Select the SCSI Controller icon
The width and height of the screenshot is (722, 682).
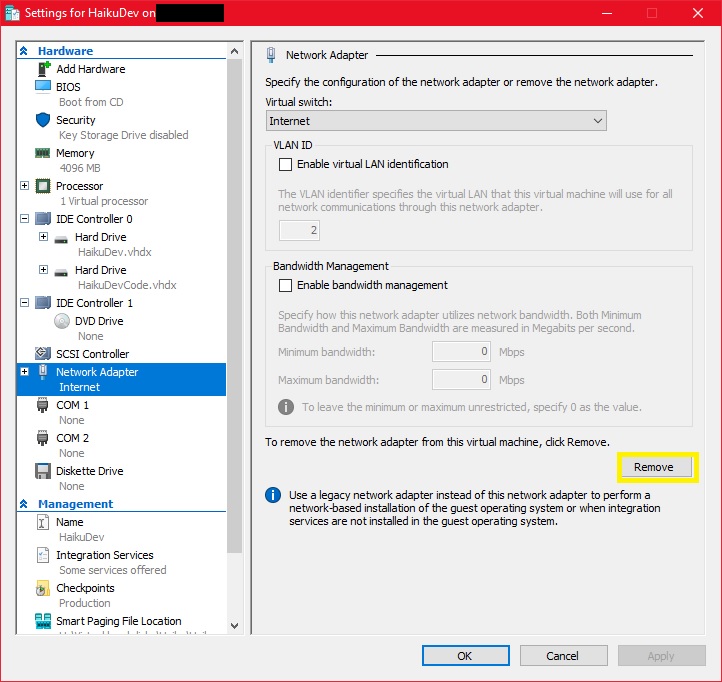click(x=43, y=354)
